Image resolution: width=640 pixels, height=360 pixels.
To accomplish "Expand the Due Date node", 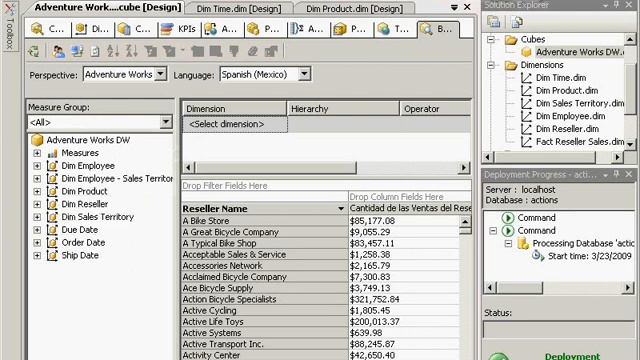I will (x=37, y=230).
